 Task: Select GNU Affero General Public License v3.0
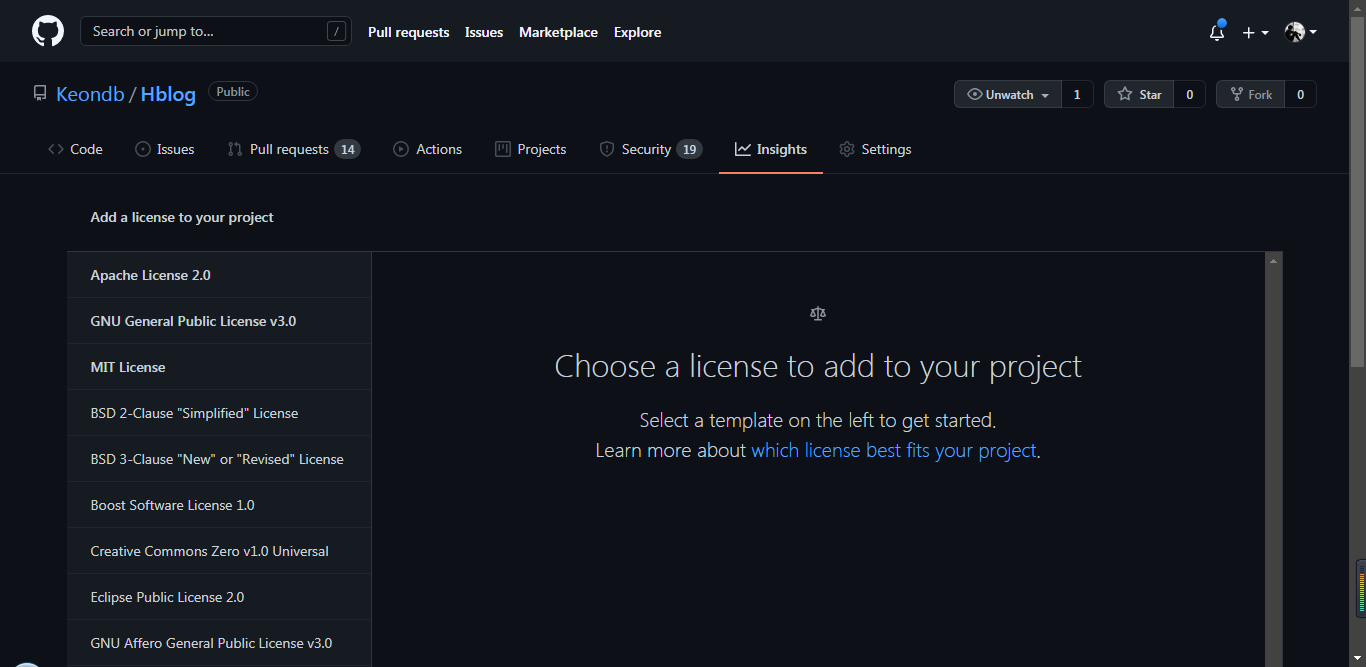[x=219, y=643]
